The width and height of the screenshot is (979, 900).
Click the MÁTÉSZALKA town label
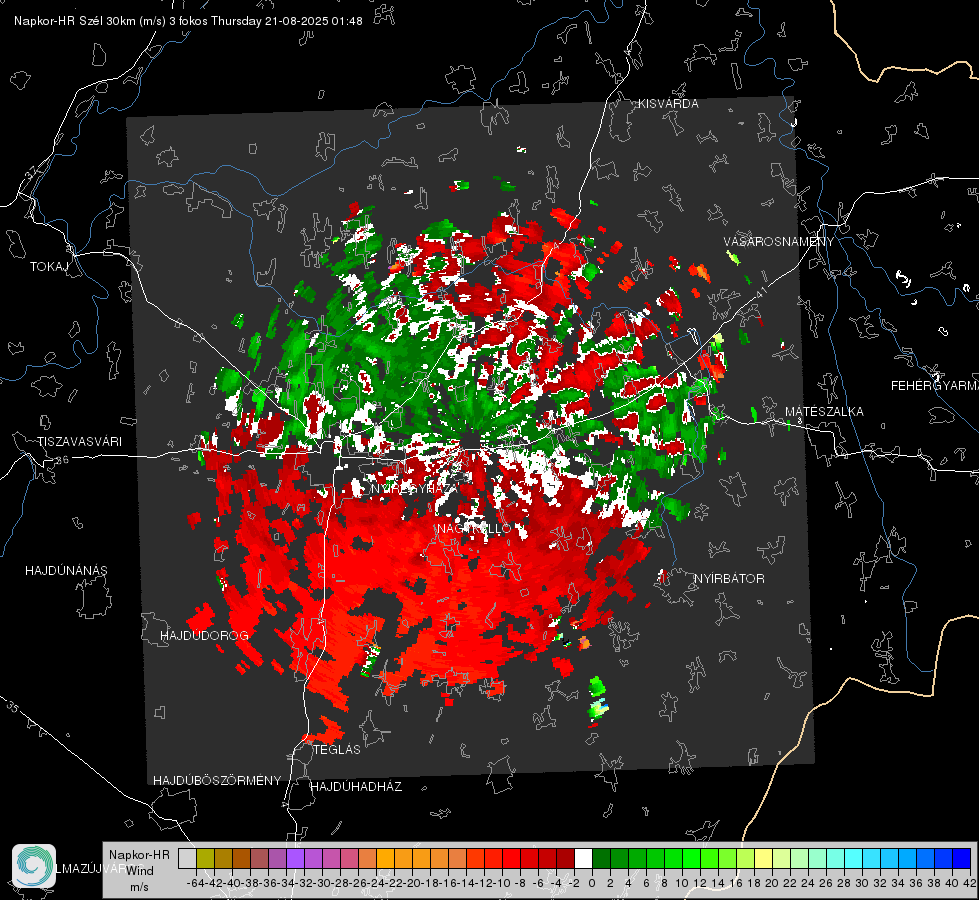pos(824,412)
